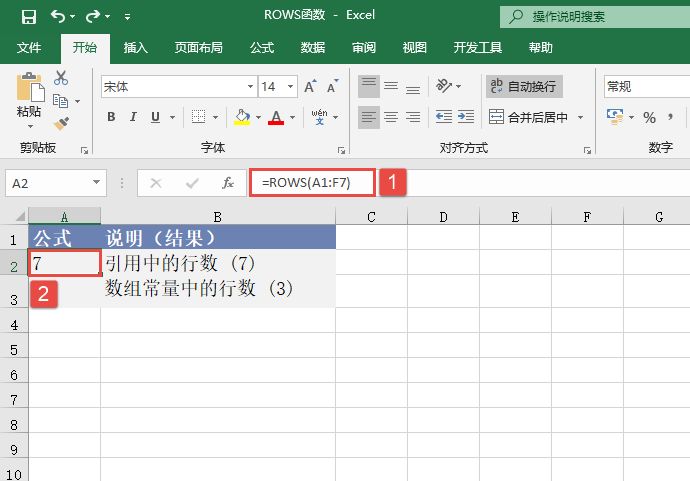The image size is (690, 481).
Task: Switch to the 插入 tab
Action: (x=135, y=47)
